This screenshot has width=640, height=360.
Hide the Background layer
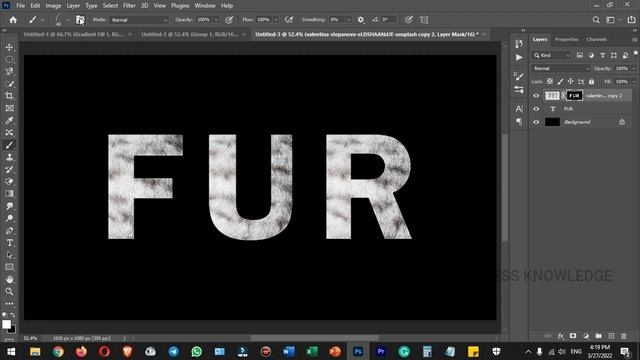(536, 122)
